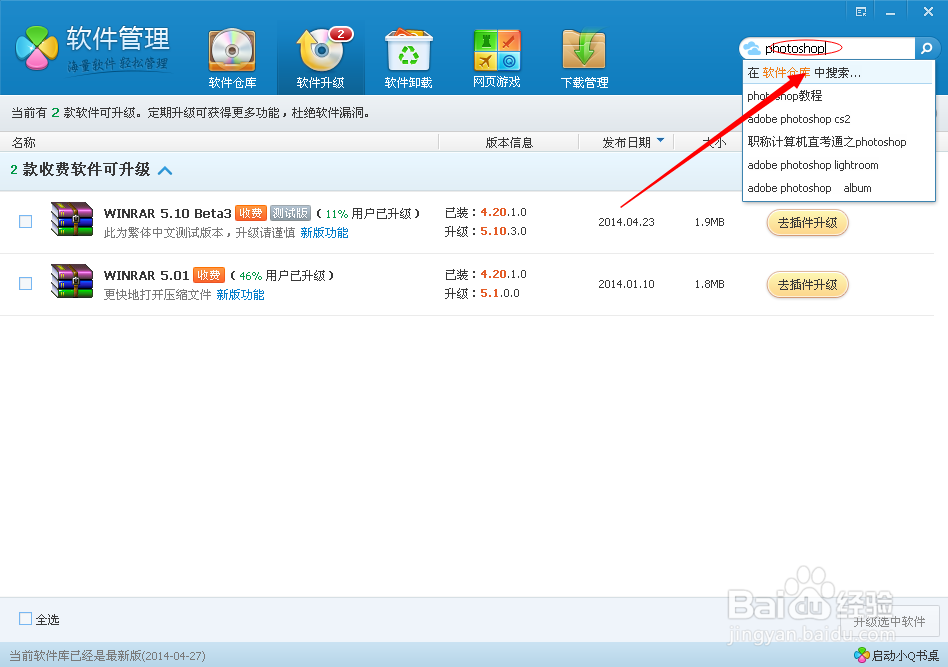Enable the 全选 (Select All) checkbox
This screenshot has width=948, height=667.
point(23,619)
